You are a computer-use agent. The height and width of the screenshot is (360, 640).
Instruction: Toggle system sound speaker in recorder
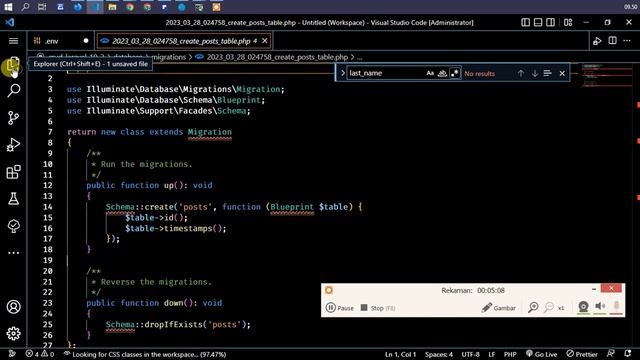(x=600, y=306)
